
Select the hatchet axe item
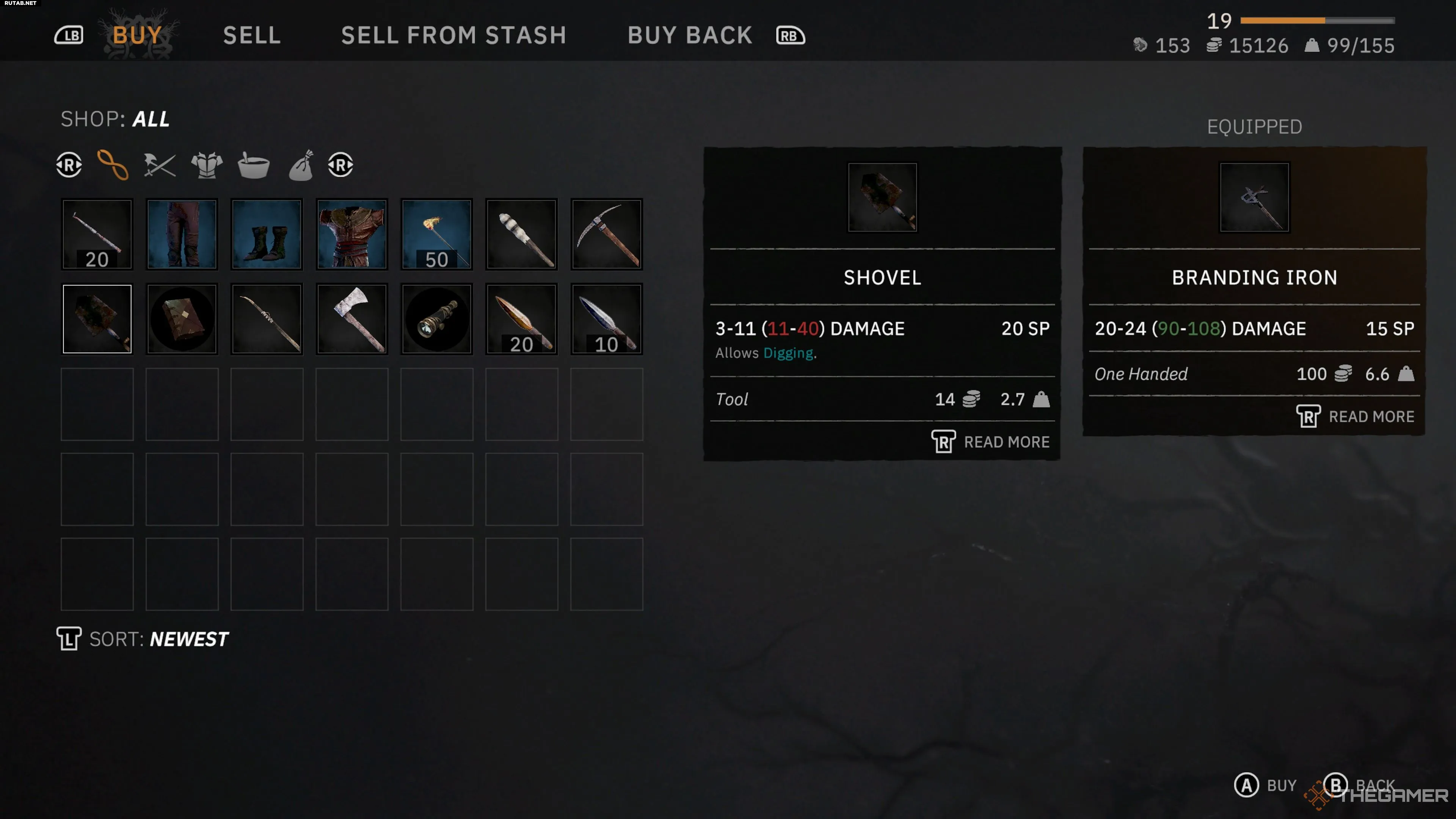coord(351,319)
